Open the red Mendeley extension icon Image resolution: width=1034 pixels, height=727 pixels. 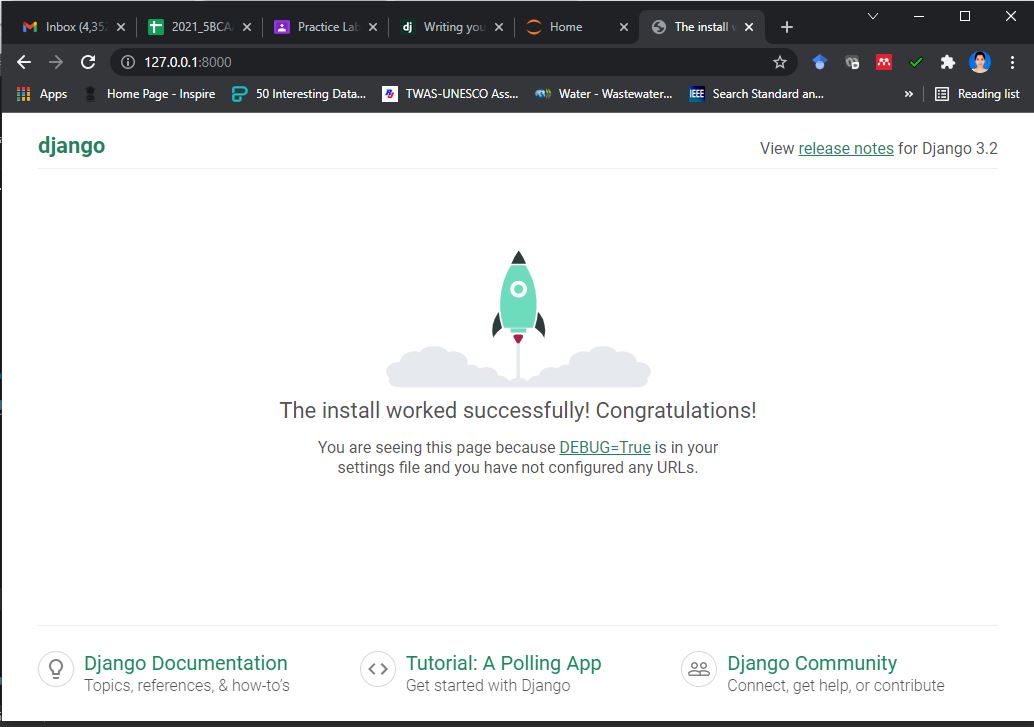884,62
